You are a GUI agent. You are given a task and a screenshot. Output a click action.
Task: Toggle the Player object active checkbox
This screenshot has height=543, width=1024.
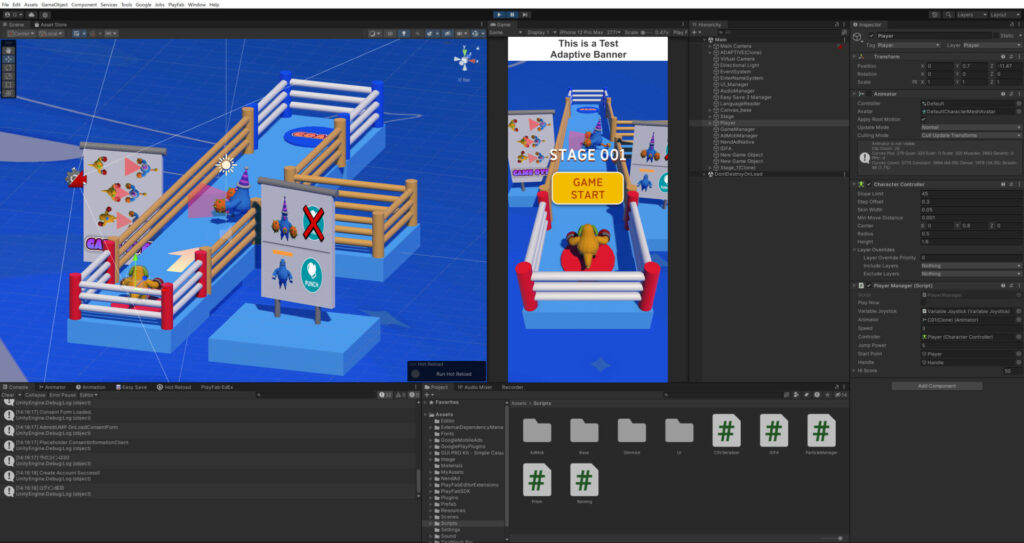(871, 36)
